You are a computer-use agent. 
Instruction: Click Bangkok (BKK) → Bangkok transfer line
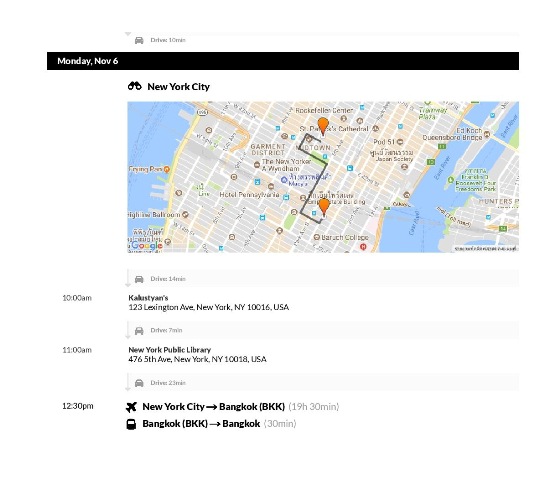(201, 424)
